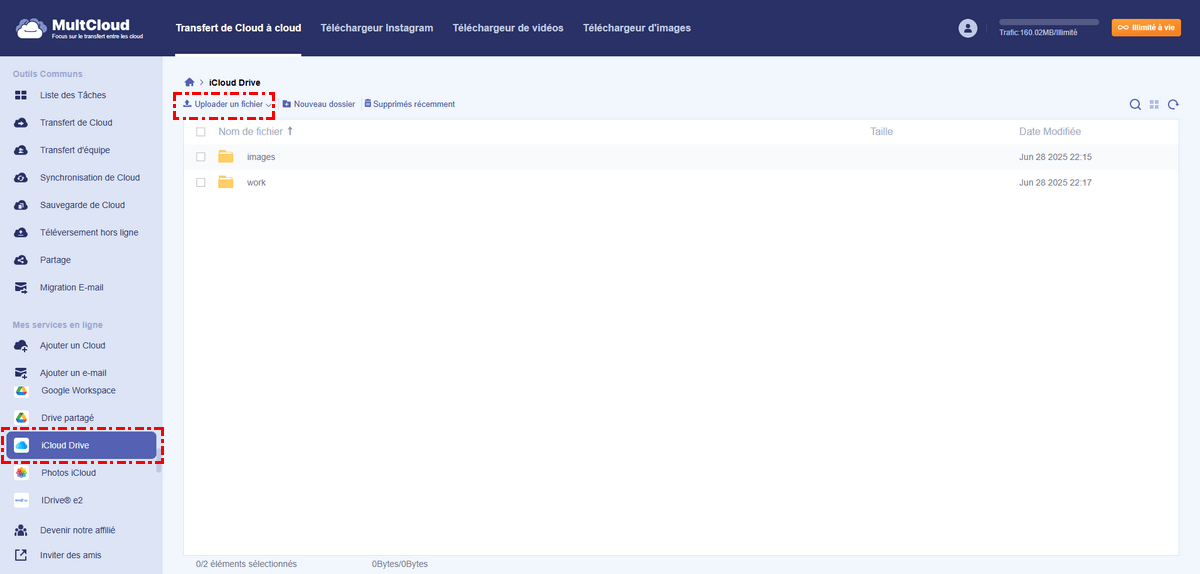
Task: Open the work folder name
Action: click(256, 182)
